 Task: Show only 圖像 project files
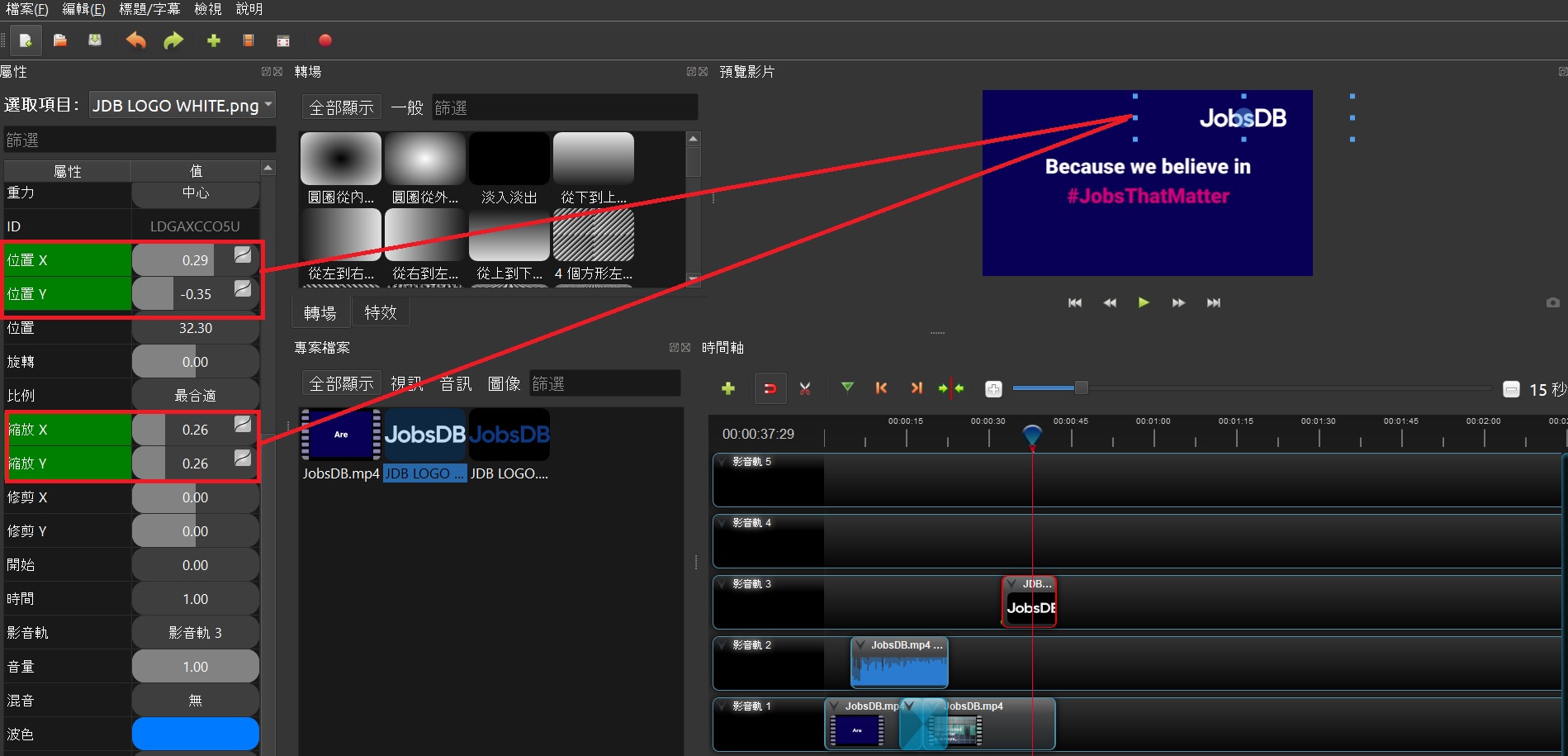click(505, 383)
